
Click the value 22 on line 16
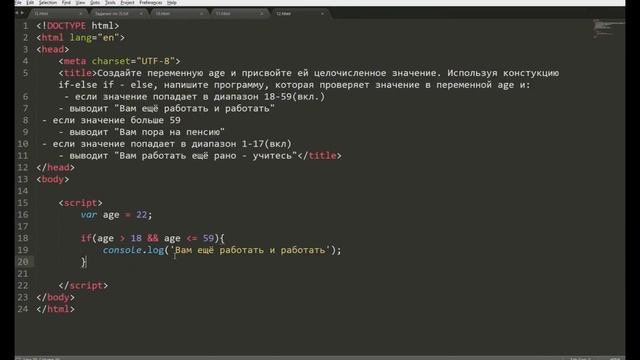[x=141, y=215]
